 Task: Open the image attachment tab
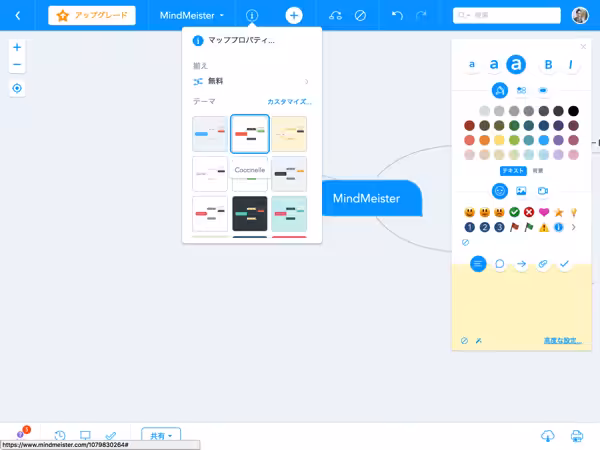(x=521, y=191)
